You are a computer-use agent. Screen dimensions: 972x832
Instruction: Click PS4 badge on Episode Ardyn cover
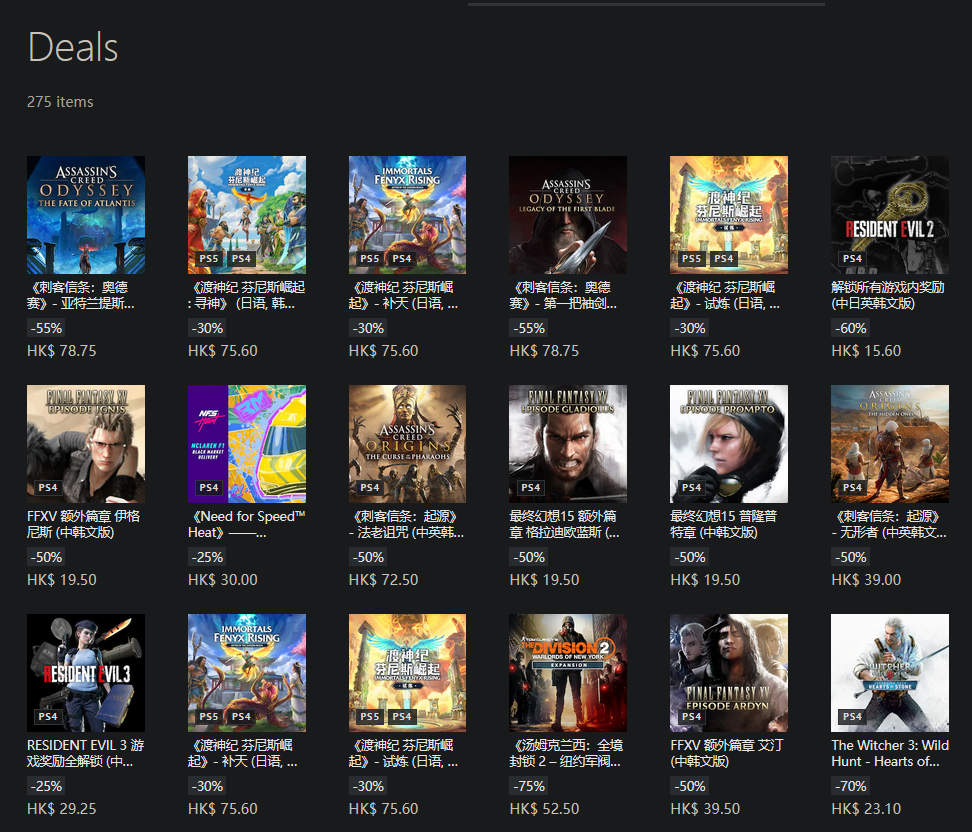point(691,716)
